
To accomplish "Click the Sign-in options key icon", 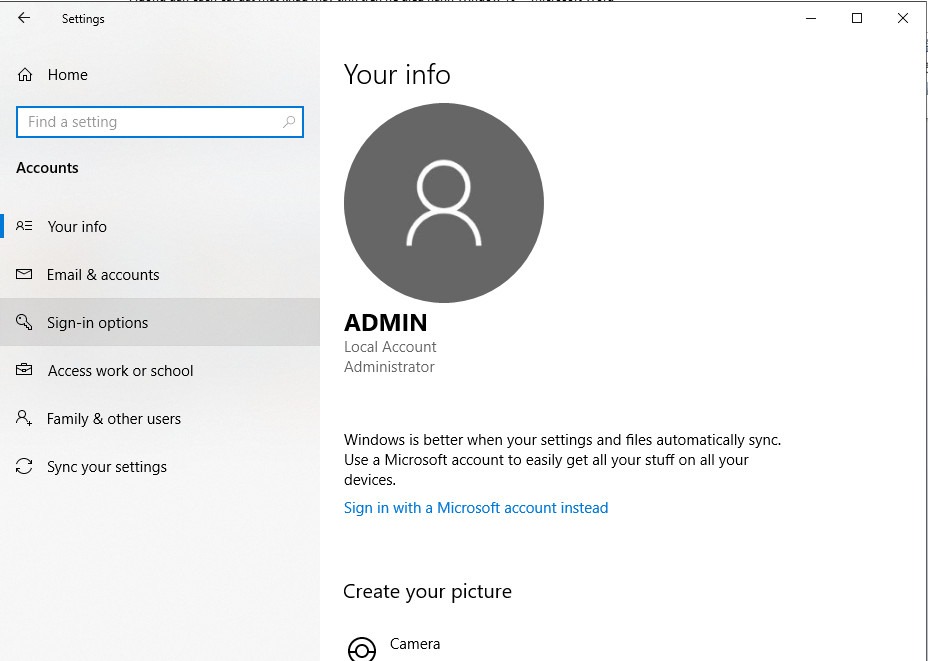I will (x=24, y=322).
